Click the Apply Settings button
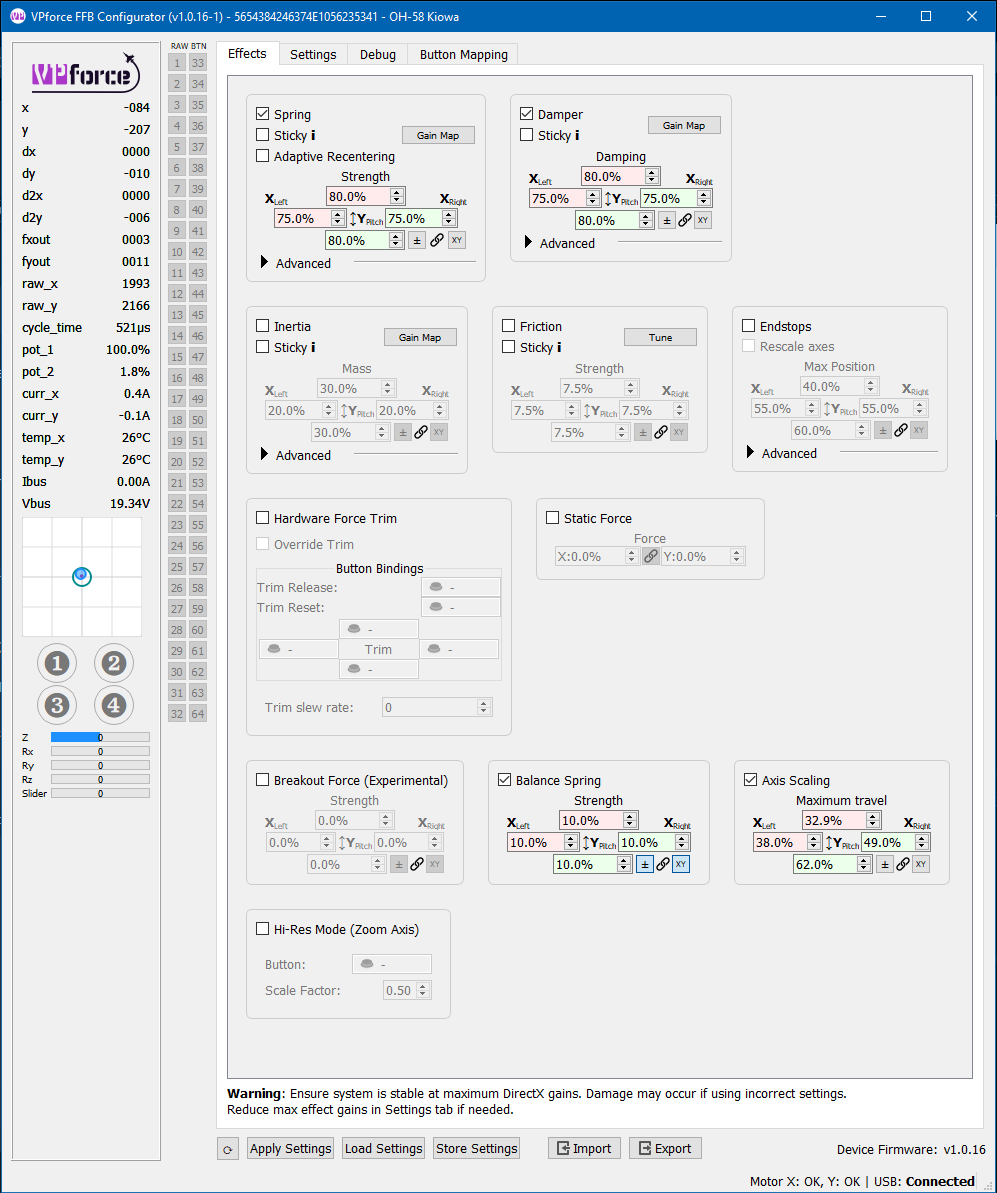 click(x=291, y=1149)
